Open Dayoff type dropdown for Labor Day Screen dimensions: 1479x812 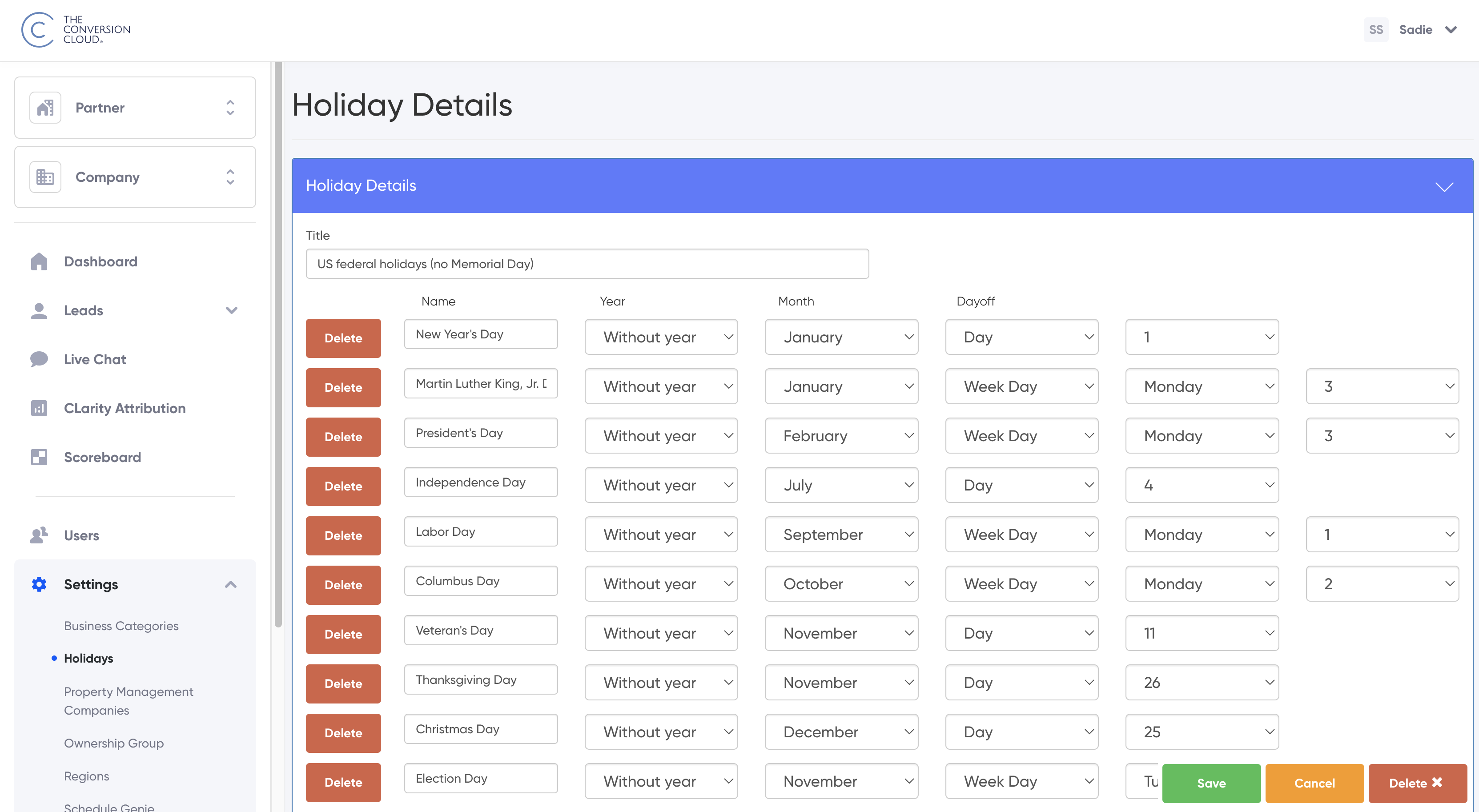tap(1021, 535)
